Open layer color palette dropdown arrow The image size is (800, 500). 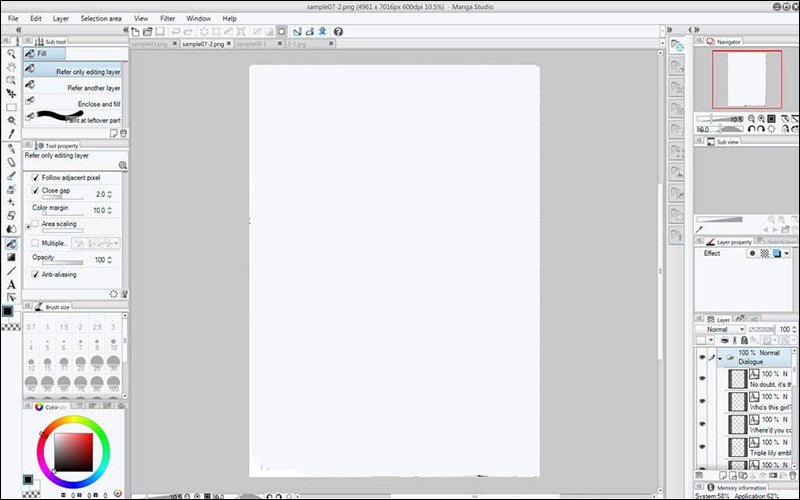click(x=711, y=340)
